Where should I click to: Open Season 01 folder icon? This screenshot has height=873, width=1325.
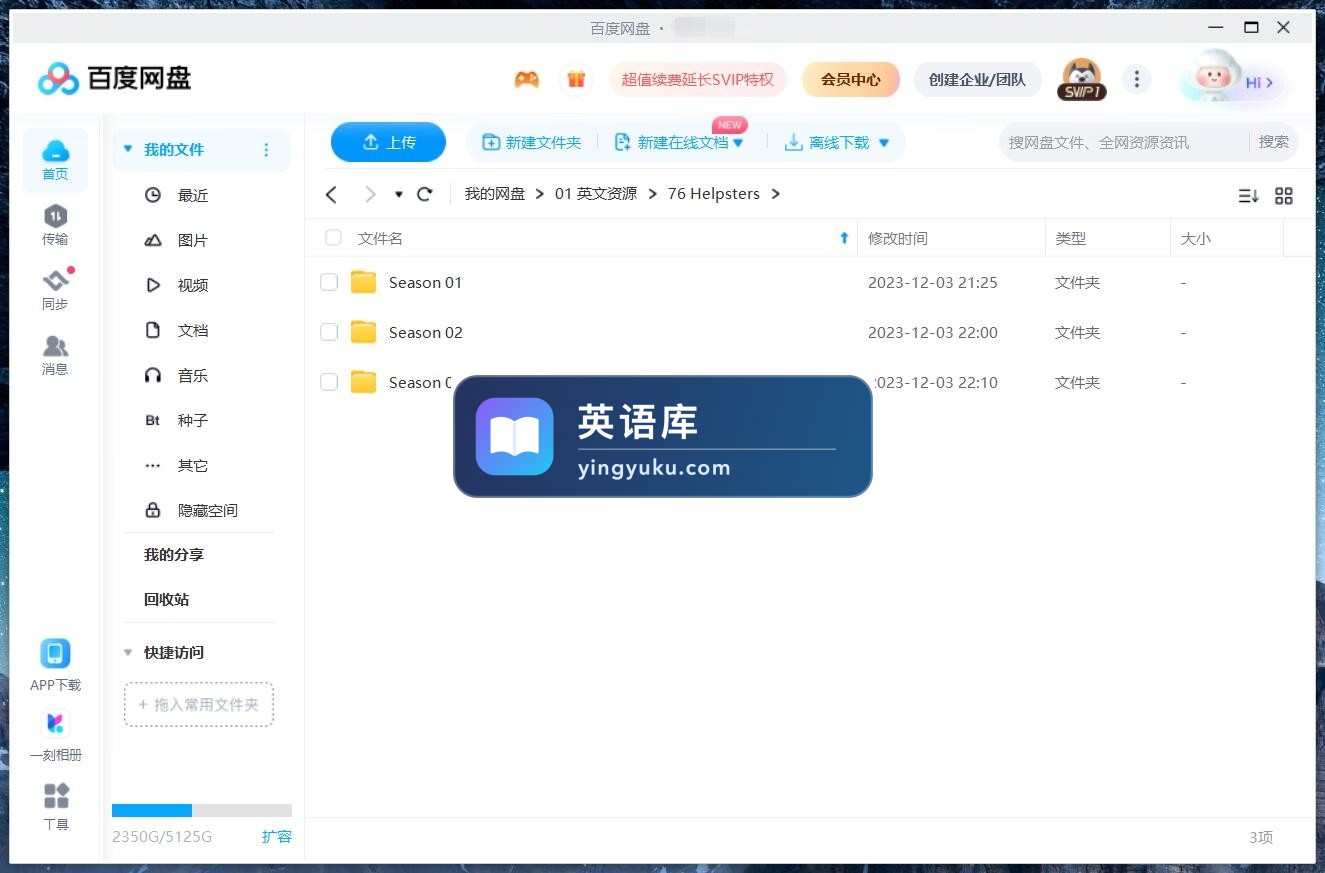tap(363, 282)
